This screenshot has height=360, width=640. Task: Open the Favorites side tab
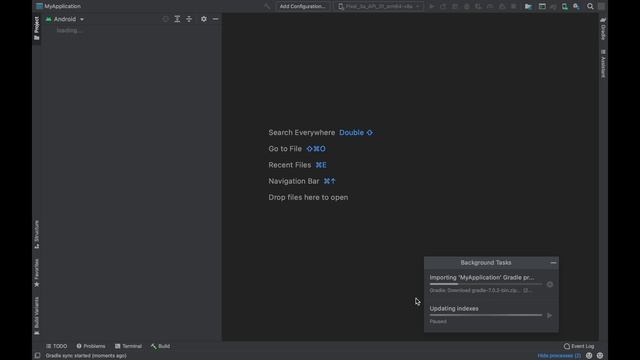pos(37,273)
